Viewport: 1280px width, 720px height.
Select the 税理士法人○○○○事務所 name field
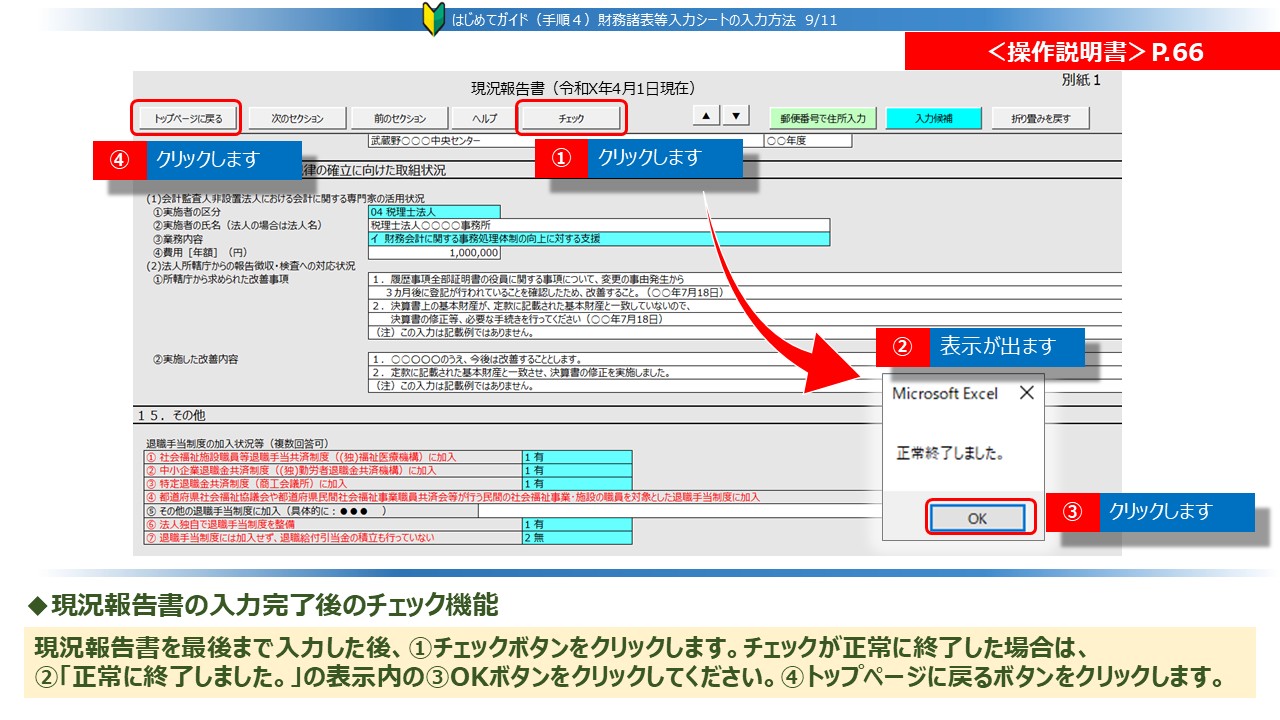tap(598, 225)
